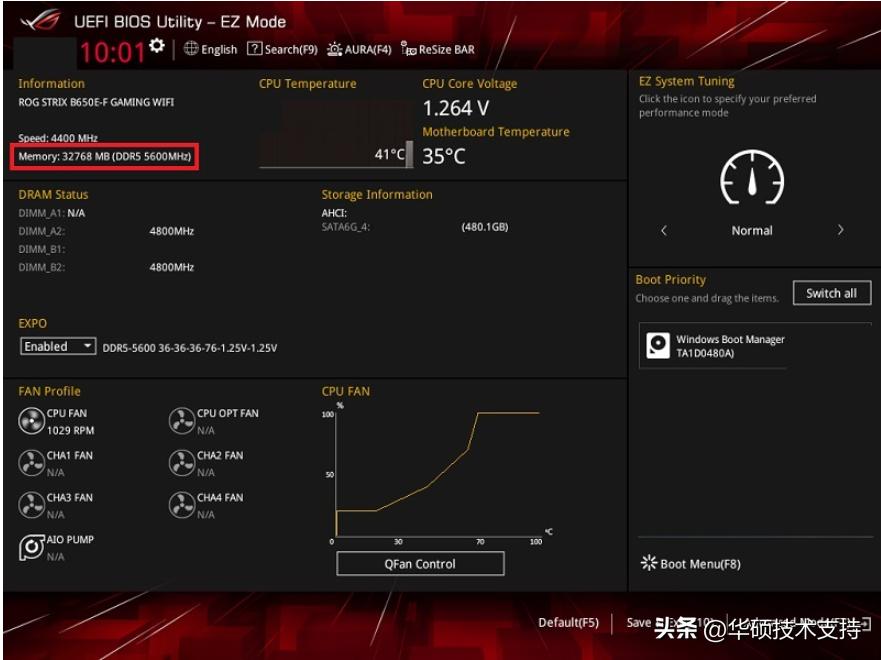Click the AURA light bulb icon
Viewport: 881px width, 660px height.
click(334, 49)
